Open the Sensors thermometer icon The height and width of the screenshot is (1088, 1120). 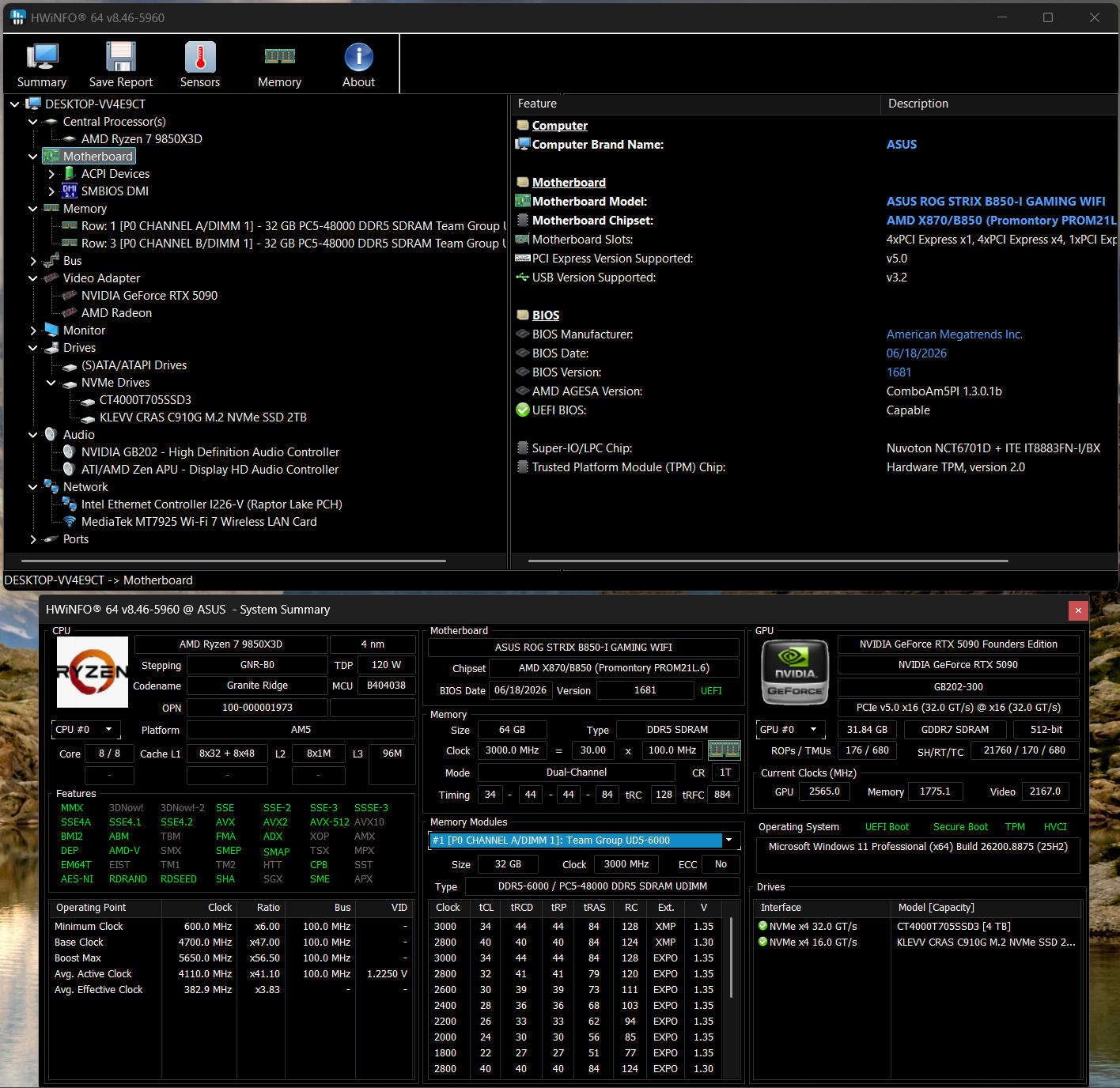pyautogui.click(x=200, y=57)
